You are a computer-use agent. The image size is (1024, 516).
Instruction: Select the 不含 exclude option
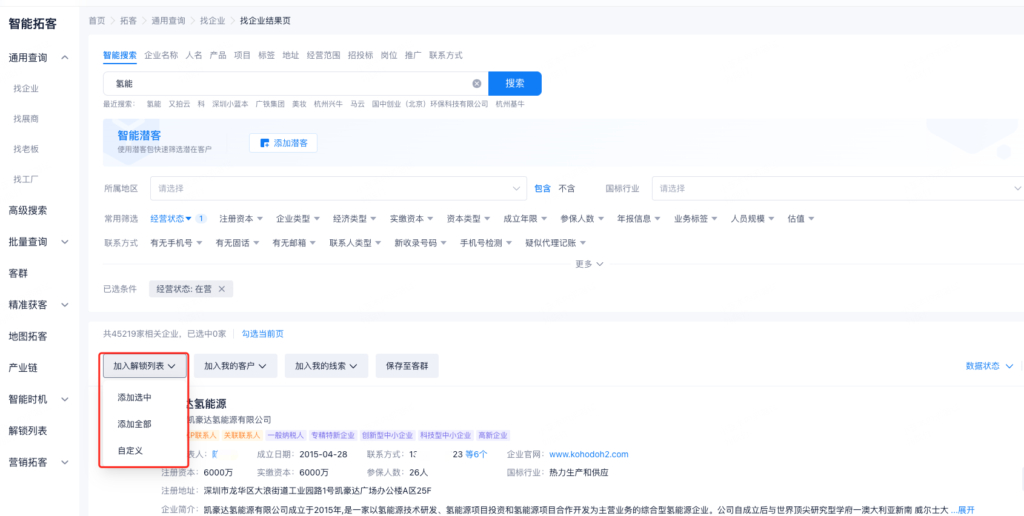pyautogui.click(x=567, y=188)
